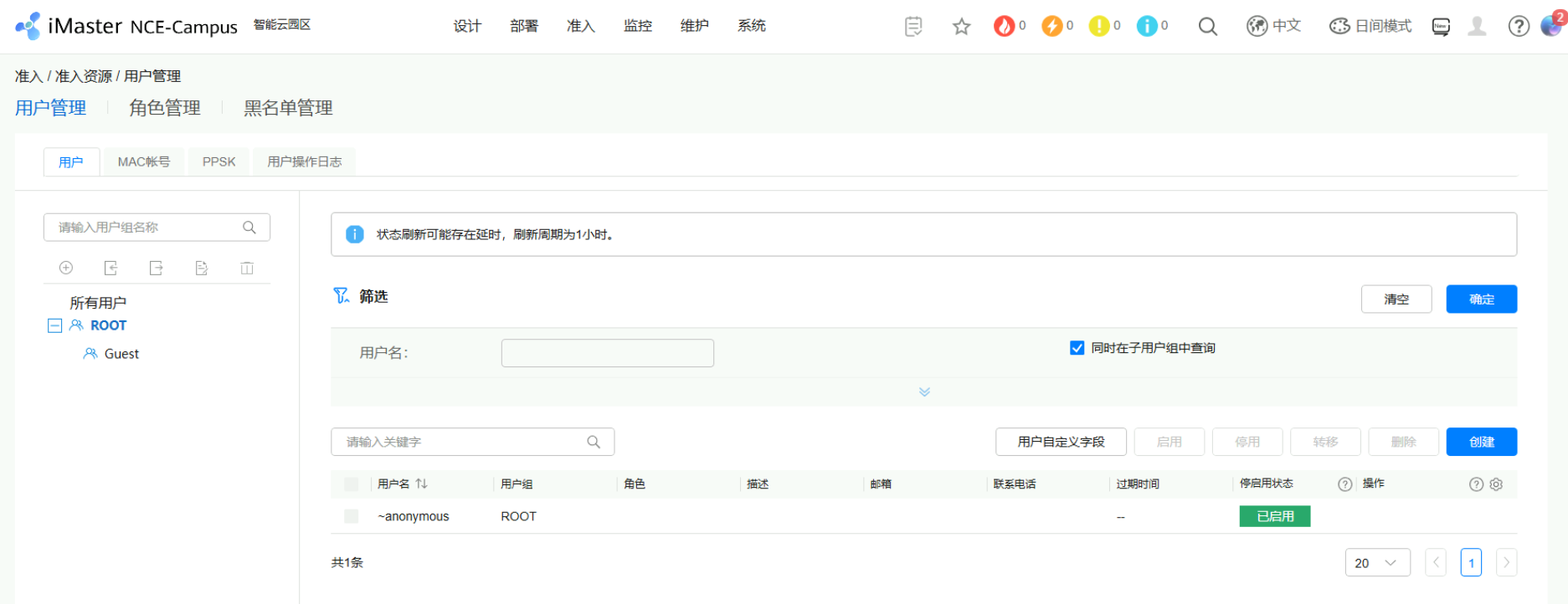Toggle the select-all checkbox in table header

pos(352,484)
